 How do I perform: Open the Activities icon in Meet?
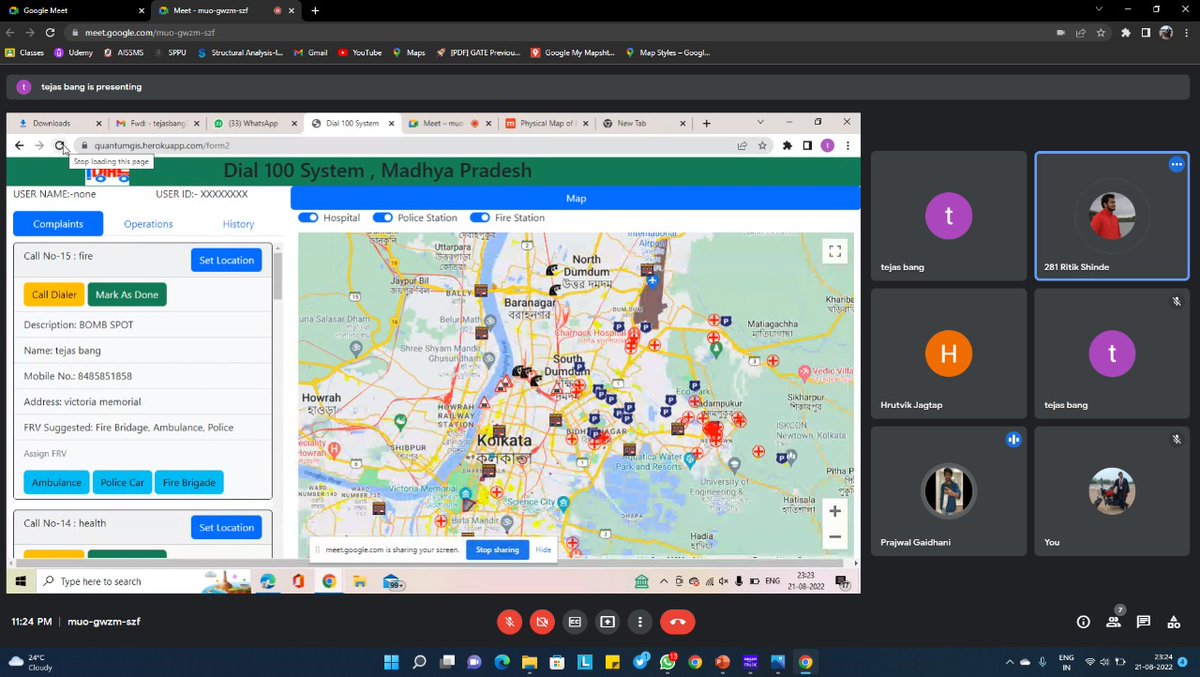pos(1174,621)
